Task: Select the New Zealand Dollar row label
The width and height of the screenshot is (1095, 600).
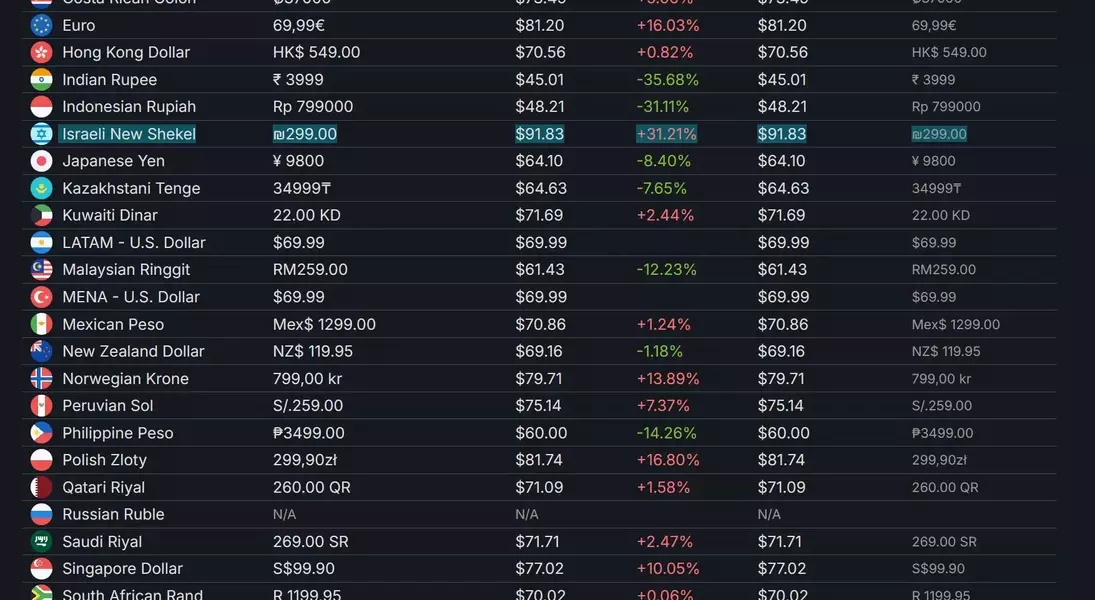Action: click(133, 351)
